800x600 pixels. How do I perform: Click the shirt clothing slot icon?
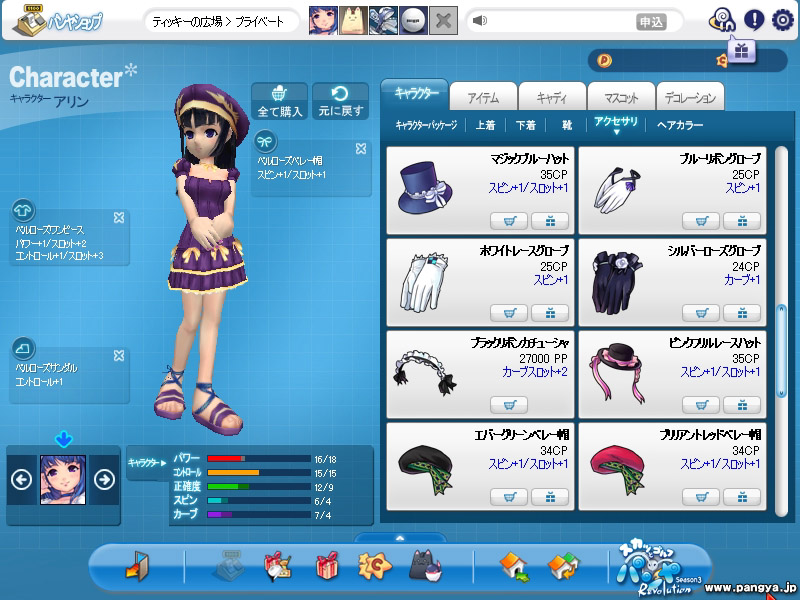point(23,210)
